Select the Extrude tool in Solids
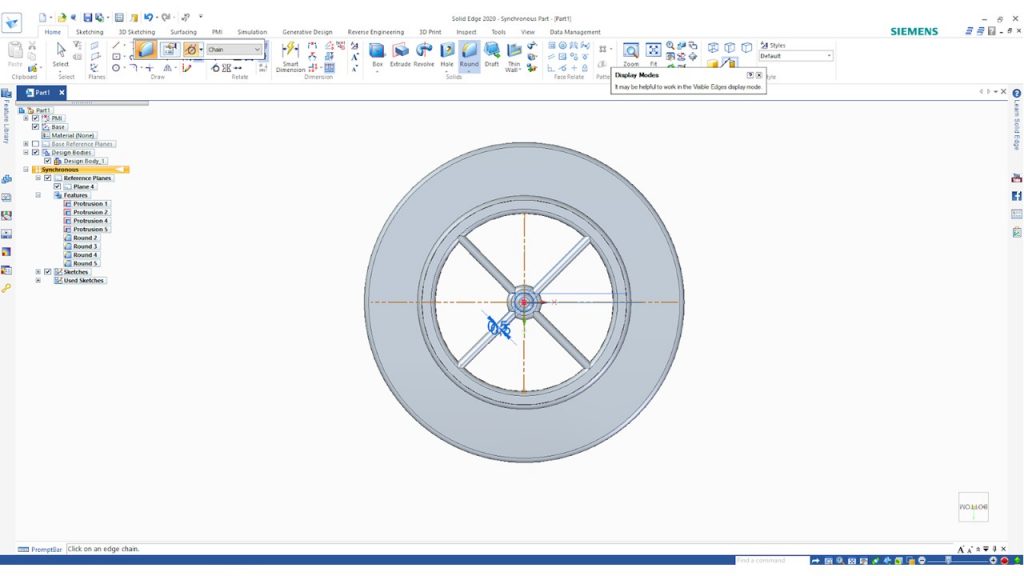This screenshot has height=576, width=1024. click(x=400, y=52)
